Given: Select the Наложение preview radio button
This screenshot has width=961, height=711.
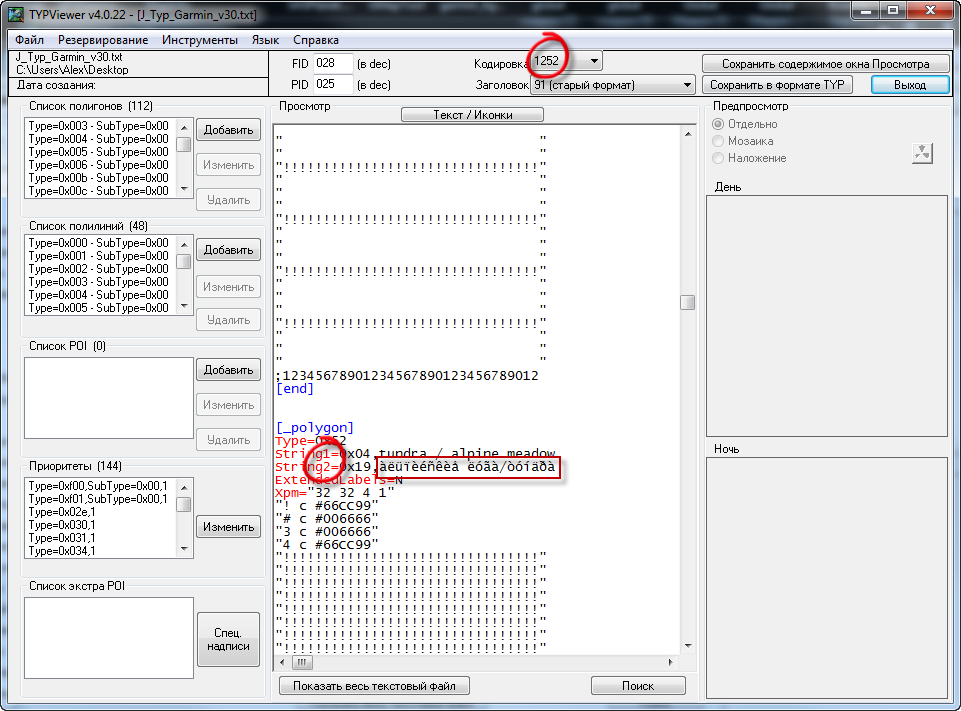Looking at the screenshot, I should (718, 158).
